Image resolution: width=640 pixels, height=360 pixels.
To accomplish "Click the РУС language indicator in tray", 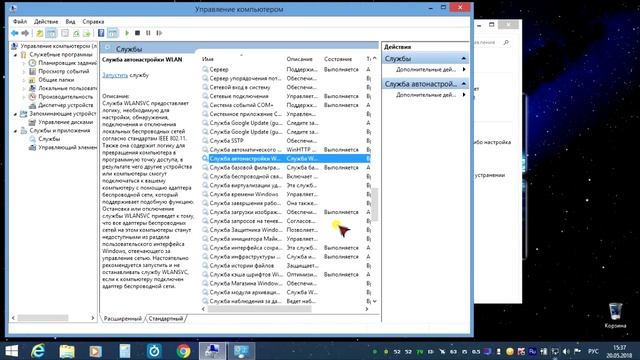I will click(593, 351).
